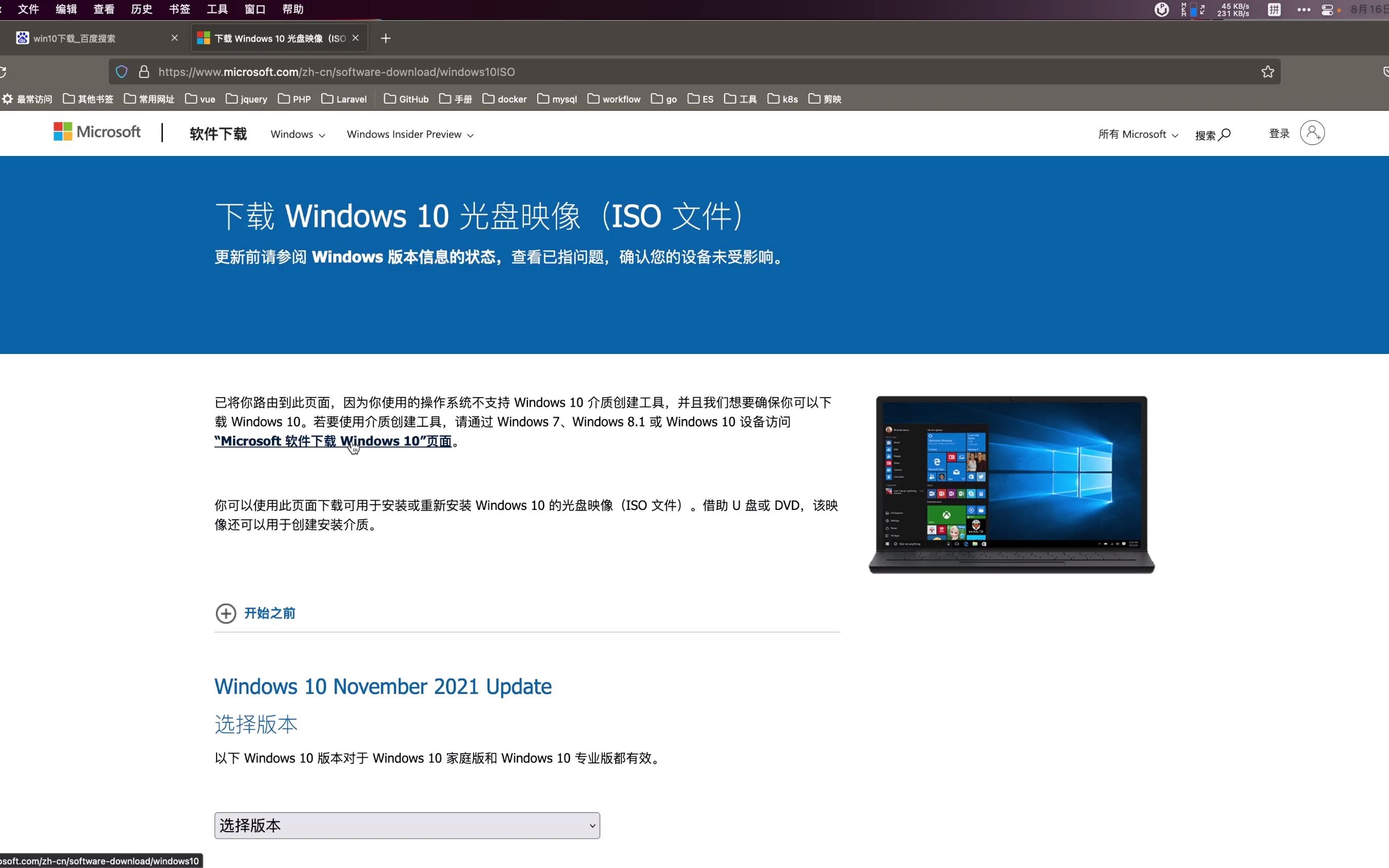Open the k8s bookmark folder
The width and height of the screenshot is (1389, 868).
[x=783, y=100]
